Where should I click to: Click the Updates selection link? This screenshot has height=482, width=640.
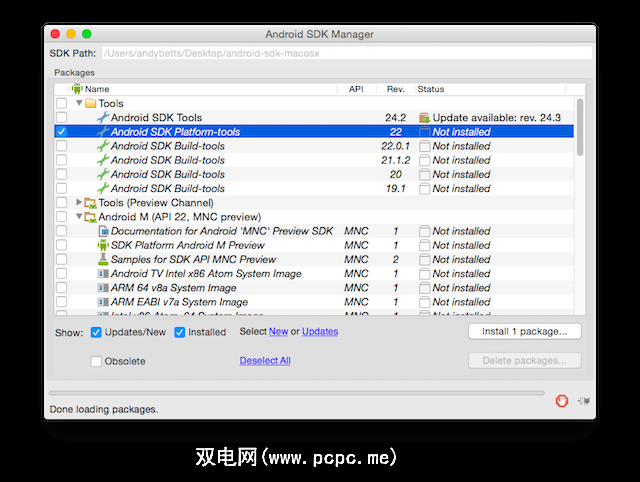coord(320,332)
